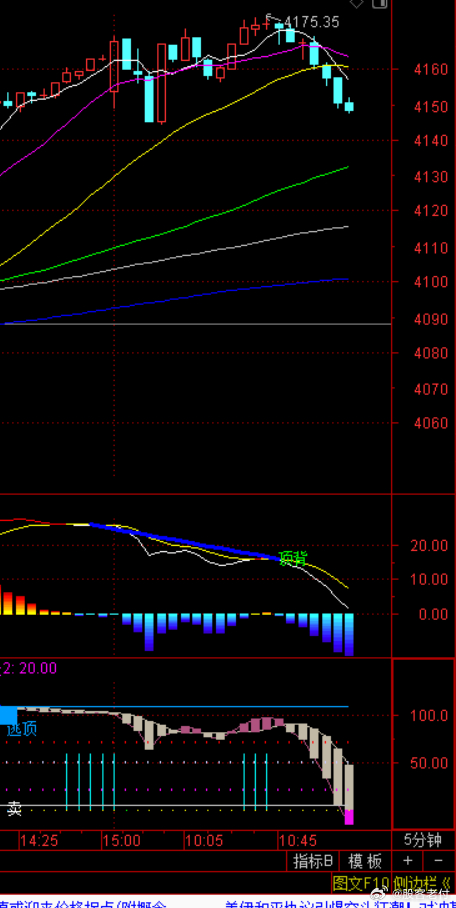Open the 指标B indicator button
The width and height of the screenshot is (456, 908).
tap(313, 861)
